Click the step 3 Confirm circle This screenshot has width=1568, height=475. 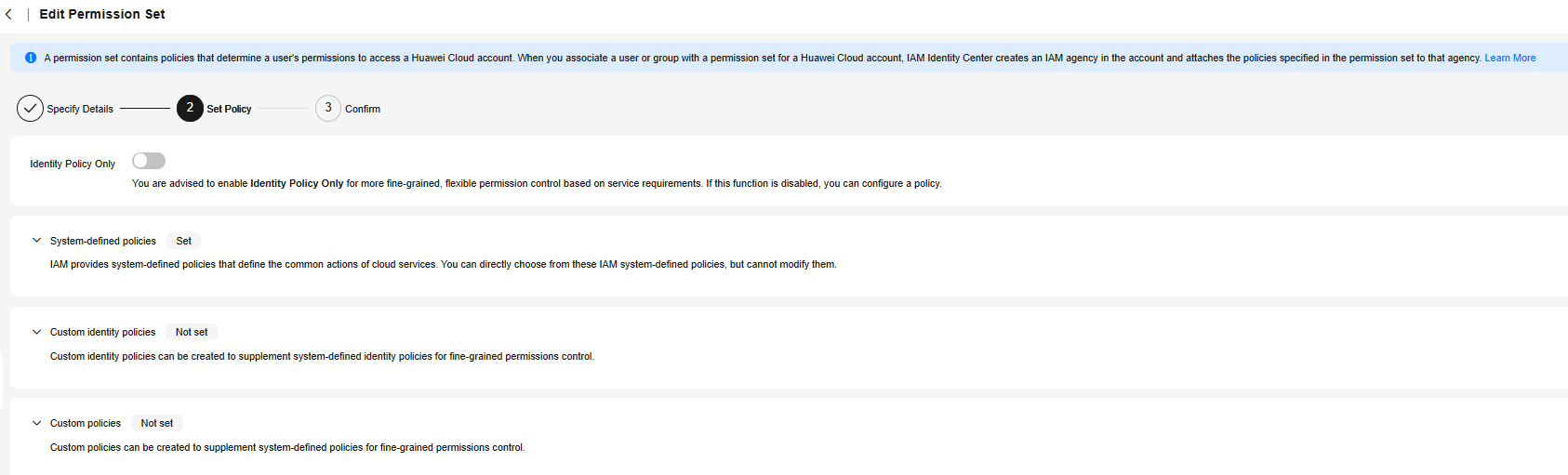[x=328, y=109]
